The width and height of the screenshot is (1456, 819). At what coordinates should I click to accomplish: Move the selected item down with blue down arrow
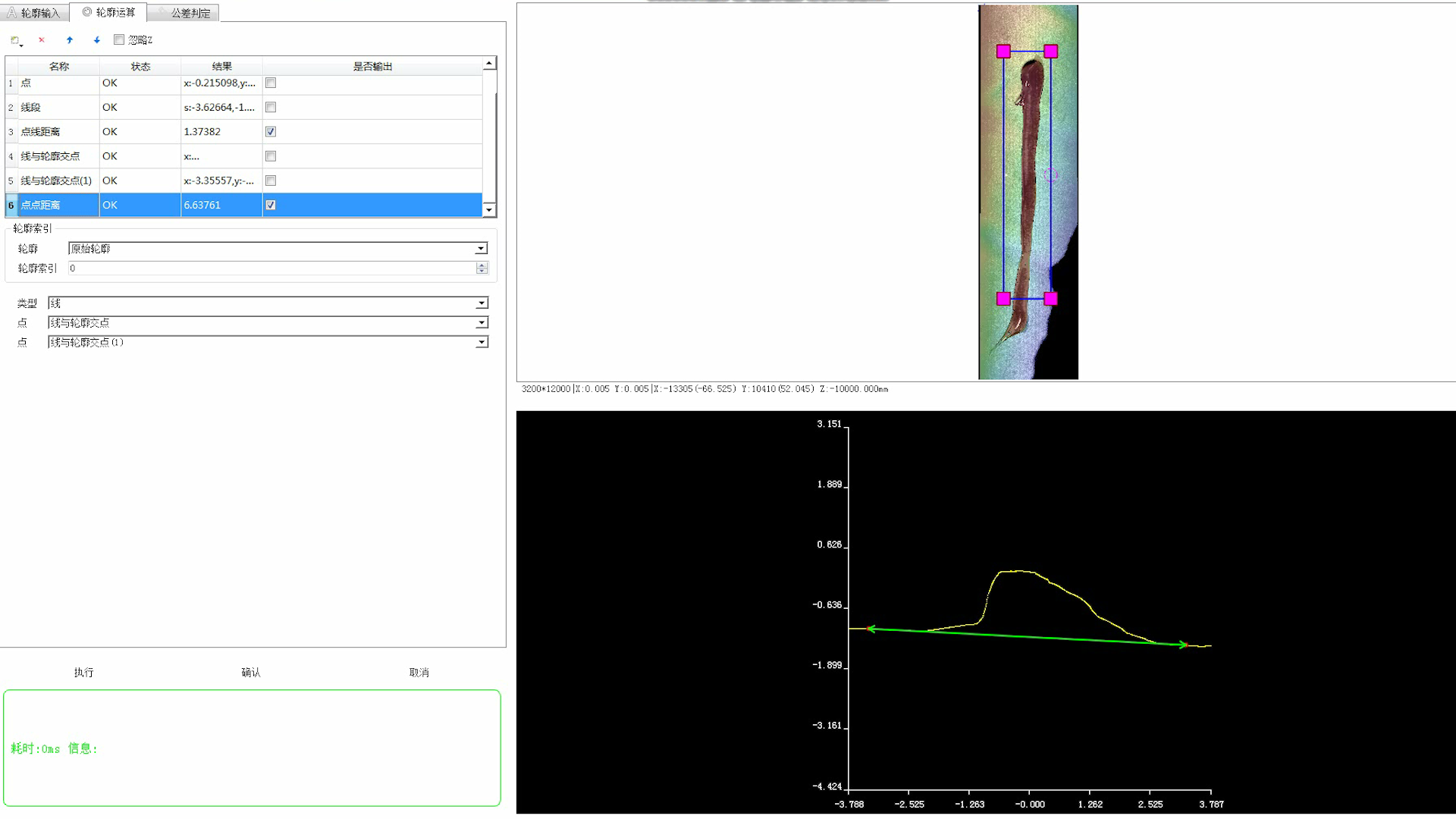tap(97, 40)
